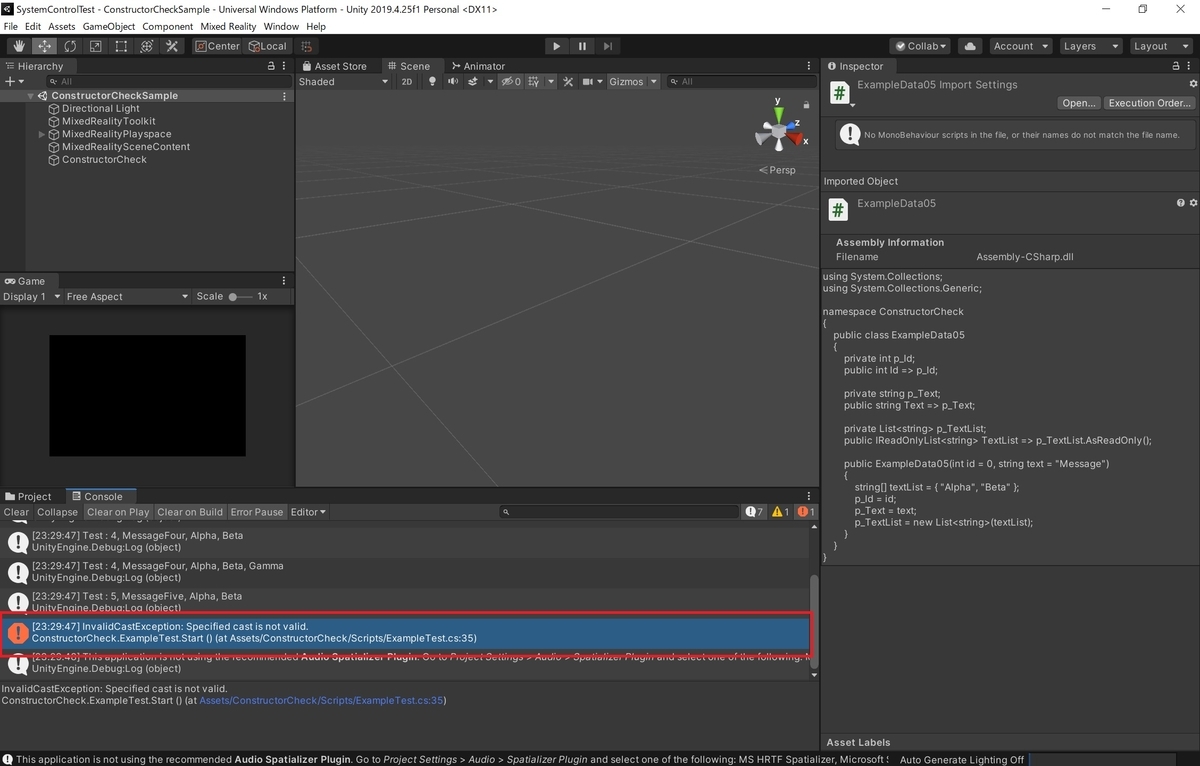This screenshot has width=1200, height=766.
Task: Click the Console search field
Action: click(x=620, y=512)
